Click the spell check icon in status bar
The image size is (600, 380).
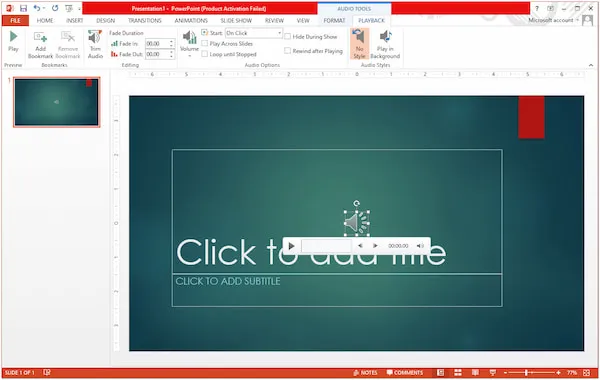pyautogui.click(x=47, y=372)
